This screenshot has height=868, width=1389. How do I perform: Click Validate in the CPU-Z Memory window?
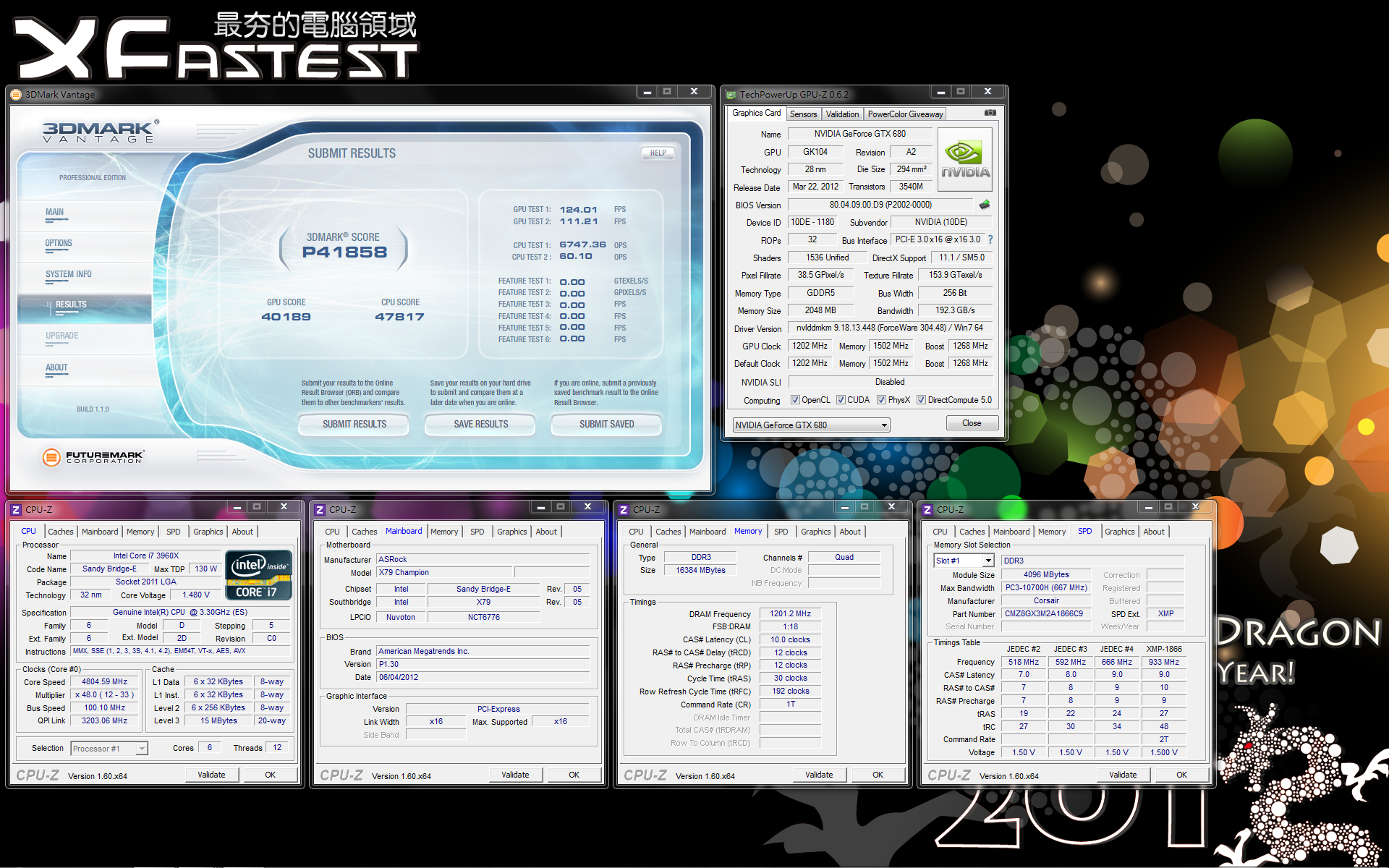819,775
